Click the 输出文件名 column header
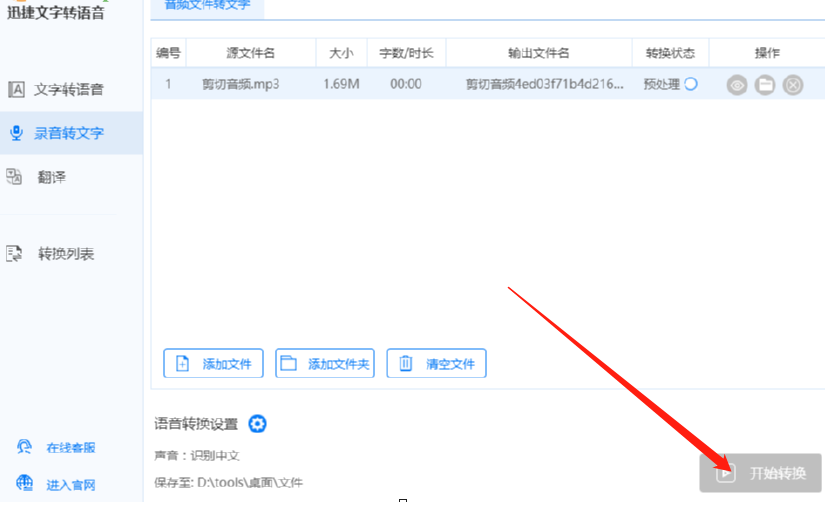Viewport: 829px width, 506px height. pos(539,53)
